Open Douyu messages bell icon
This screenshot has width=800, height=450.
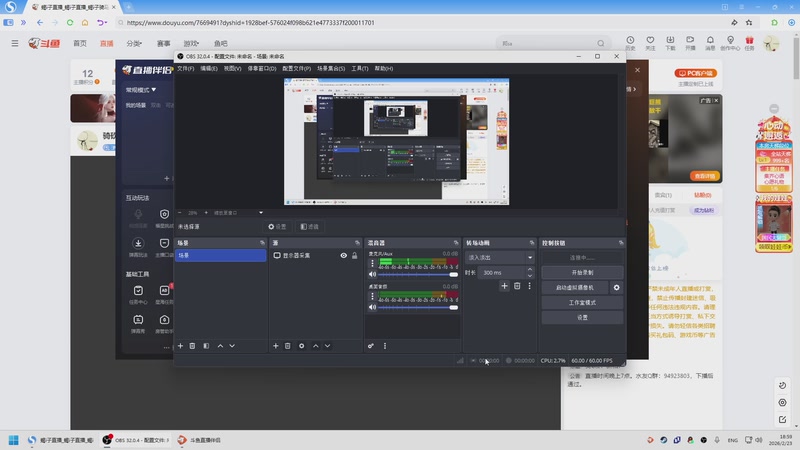pos(710,42)
